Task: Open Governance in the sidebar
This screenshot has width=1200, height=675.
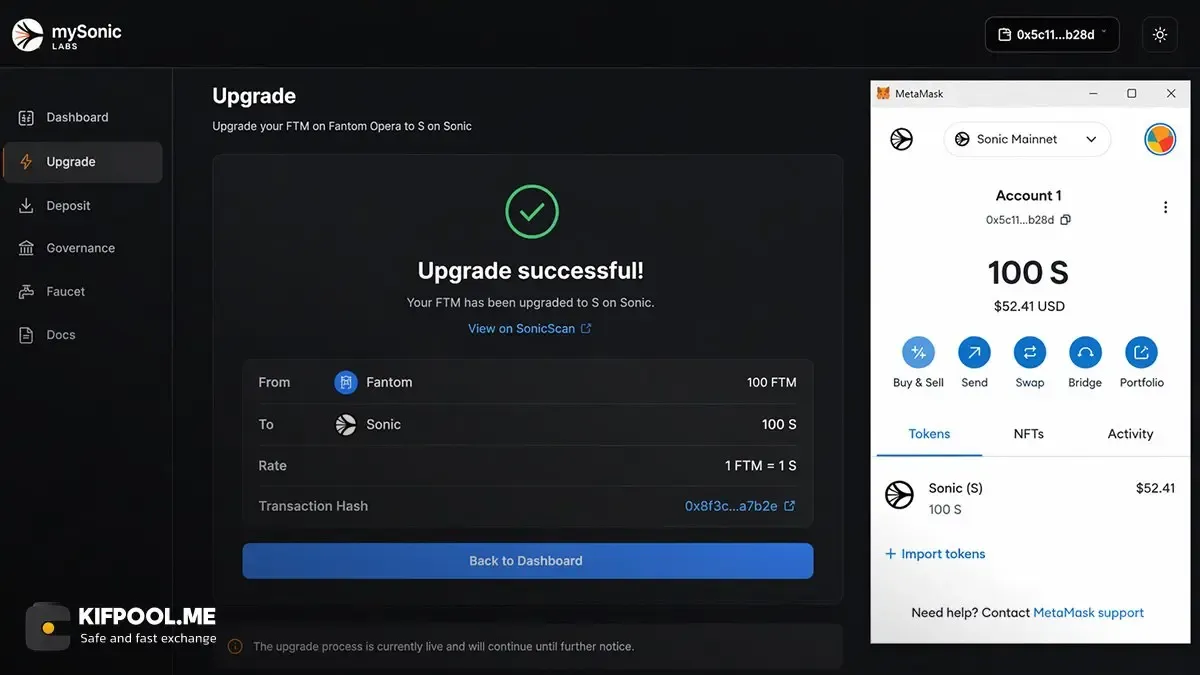Action: click(x=82, y=248)
